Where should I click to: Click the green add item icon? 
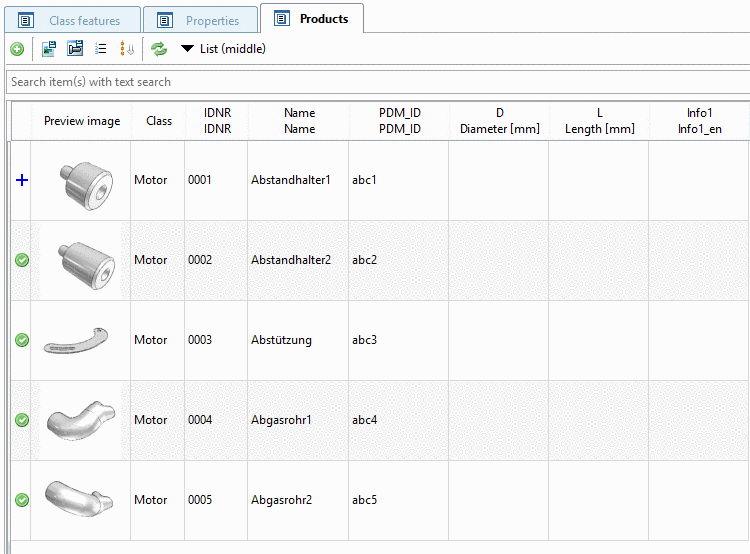[17, 49]
